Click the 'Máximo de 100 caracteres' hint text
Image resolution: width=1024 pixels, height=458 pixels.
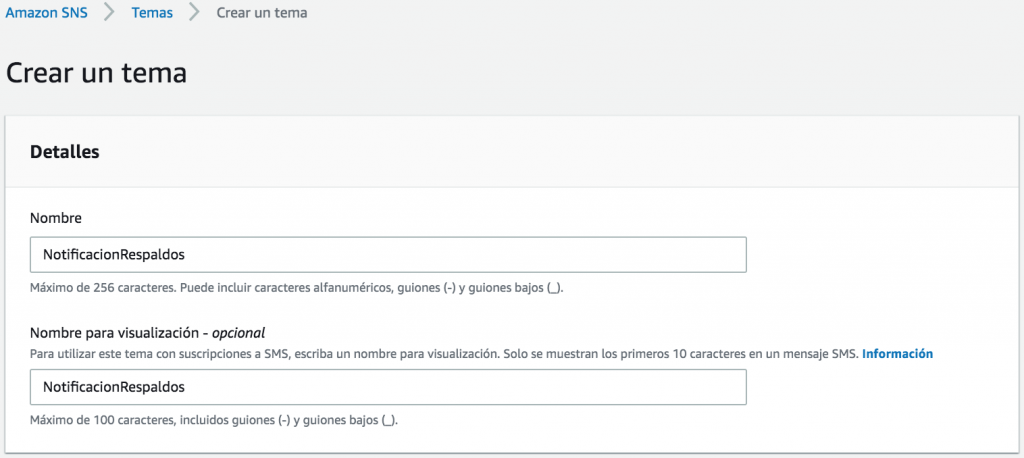coord(214,420)
